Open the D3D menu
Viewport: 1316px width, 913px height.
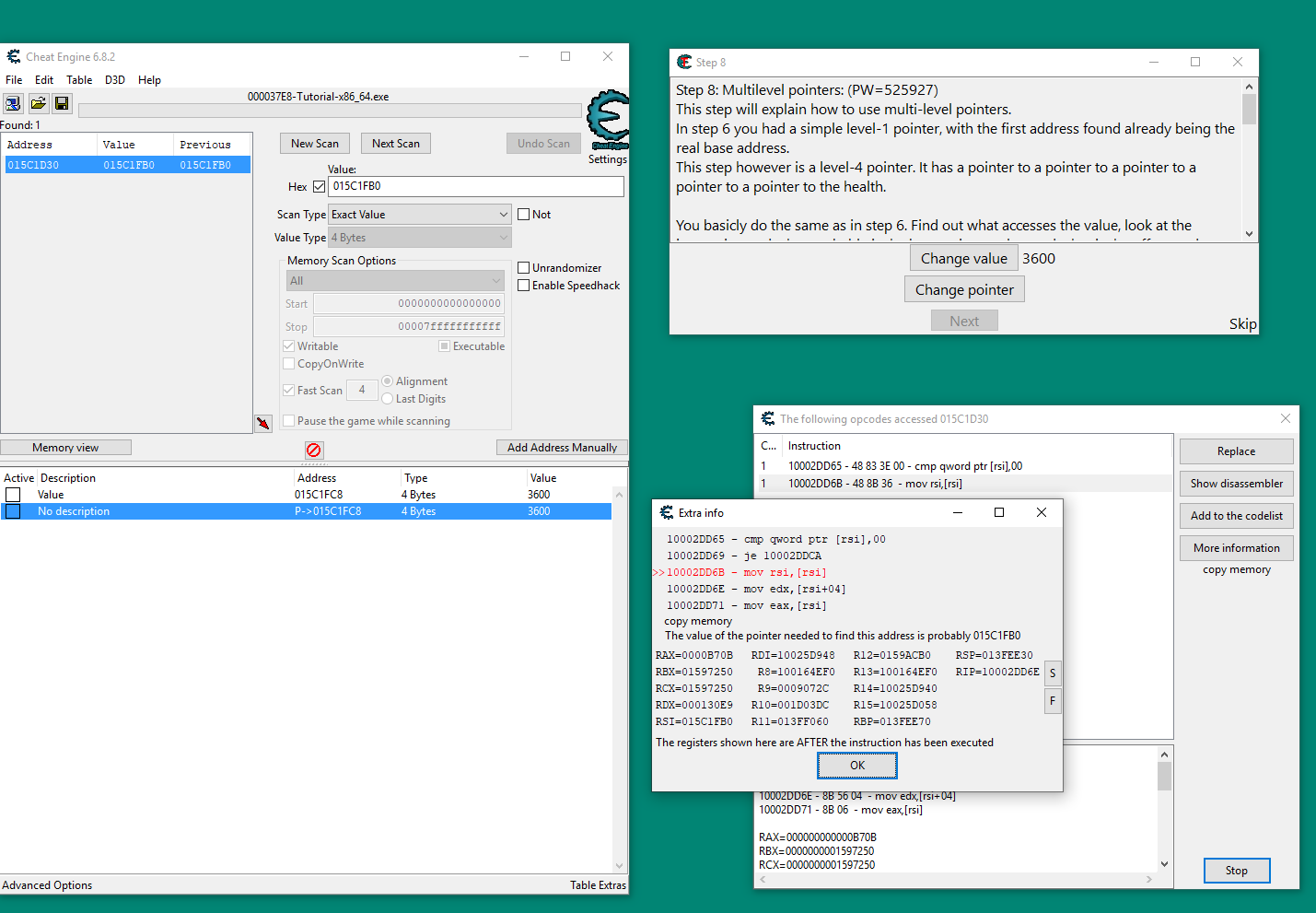115,80
